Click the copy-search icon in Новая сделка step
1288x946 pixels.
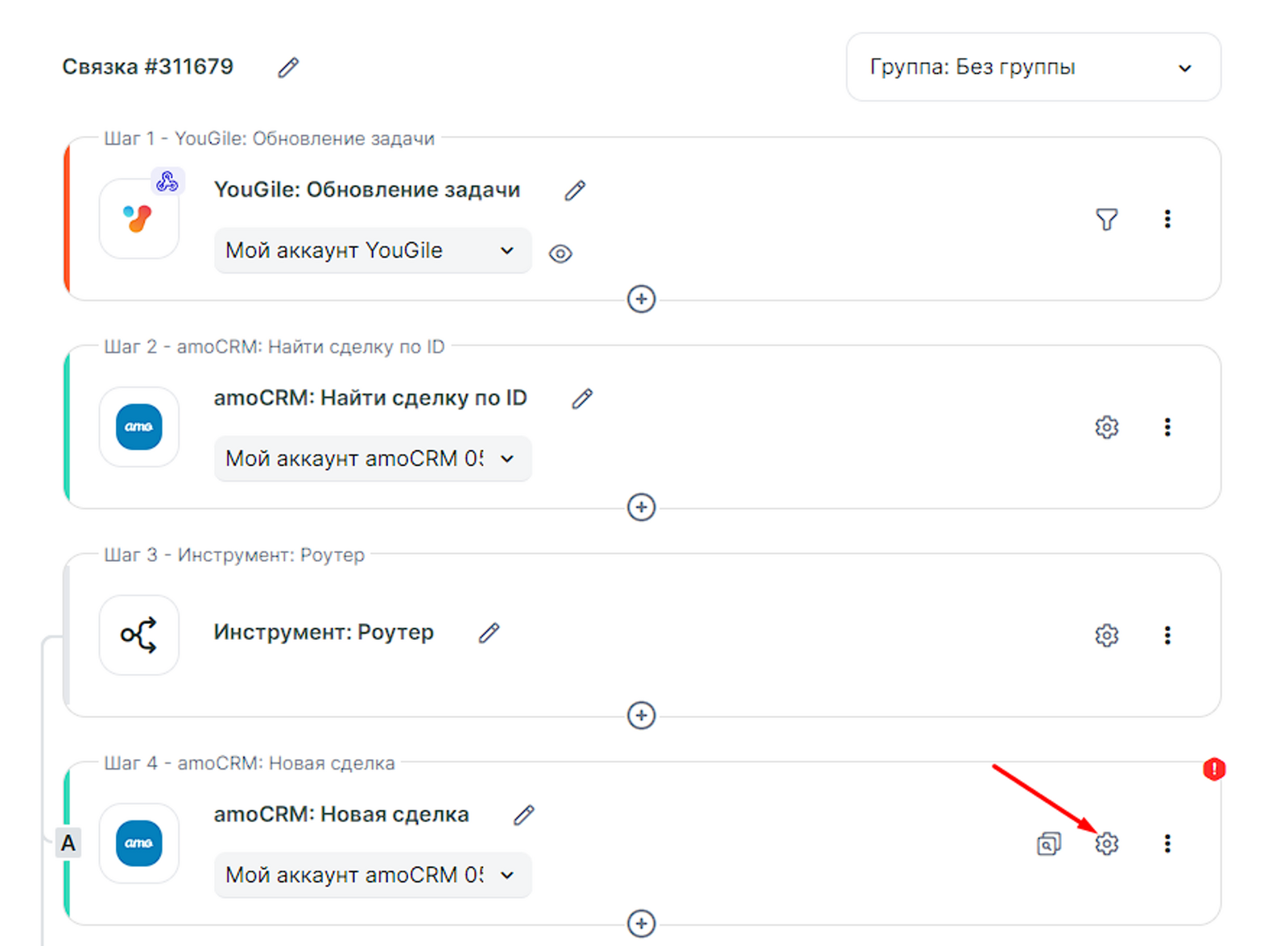1048,844
